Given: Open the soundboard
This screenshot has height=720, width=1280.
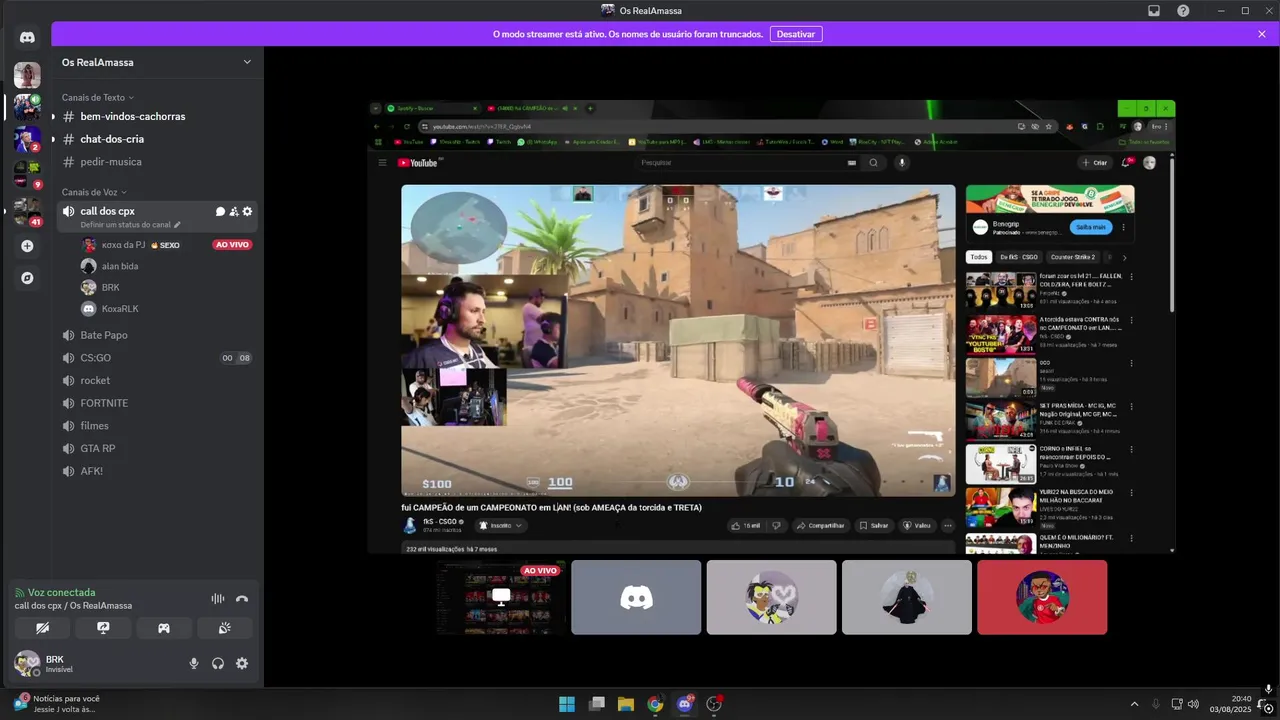Looking at the screenshot, I should tap(225, 628).
